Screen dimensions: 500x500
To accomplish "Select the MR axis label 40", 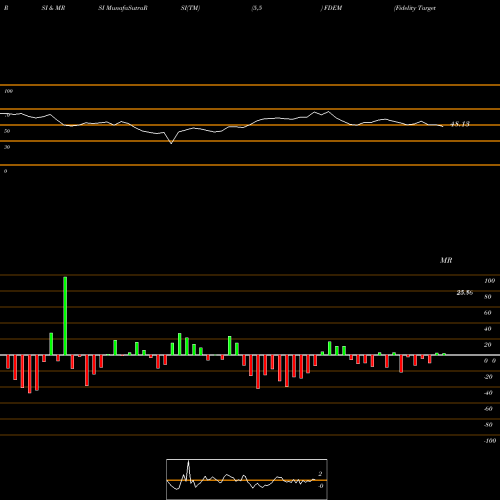I will (488, 329).
